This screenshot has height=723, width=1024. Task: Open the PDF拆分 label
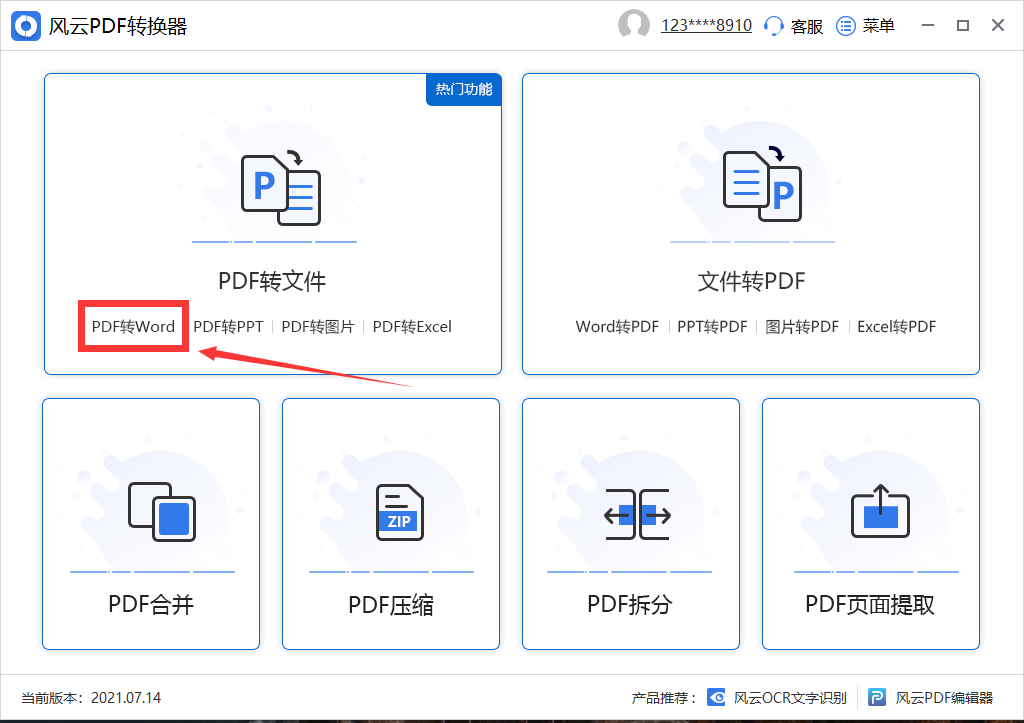(630, 605)
